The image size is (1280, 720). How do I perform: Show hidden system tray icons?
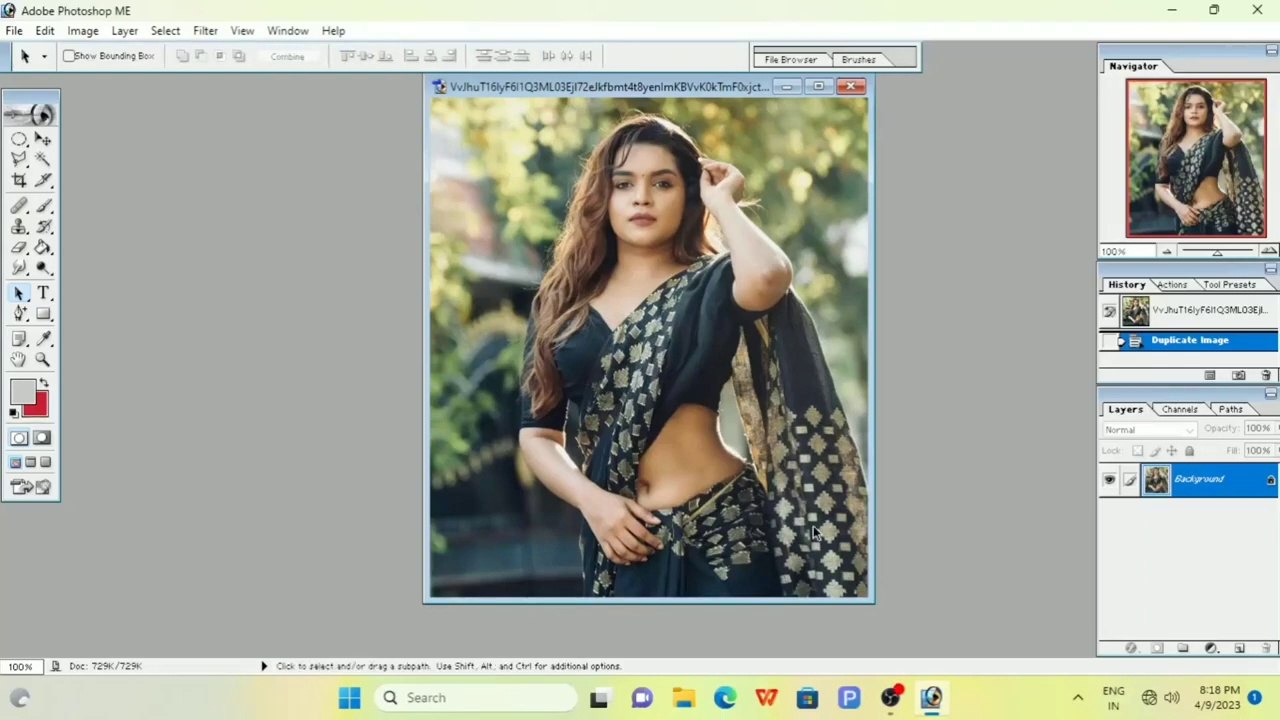pos(1078,698)
